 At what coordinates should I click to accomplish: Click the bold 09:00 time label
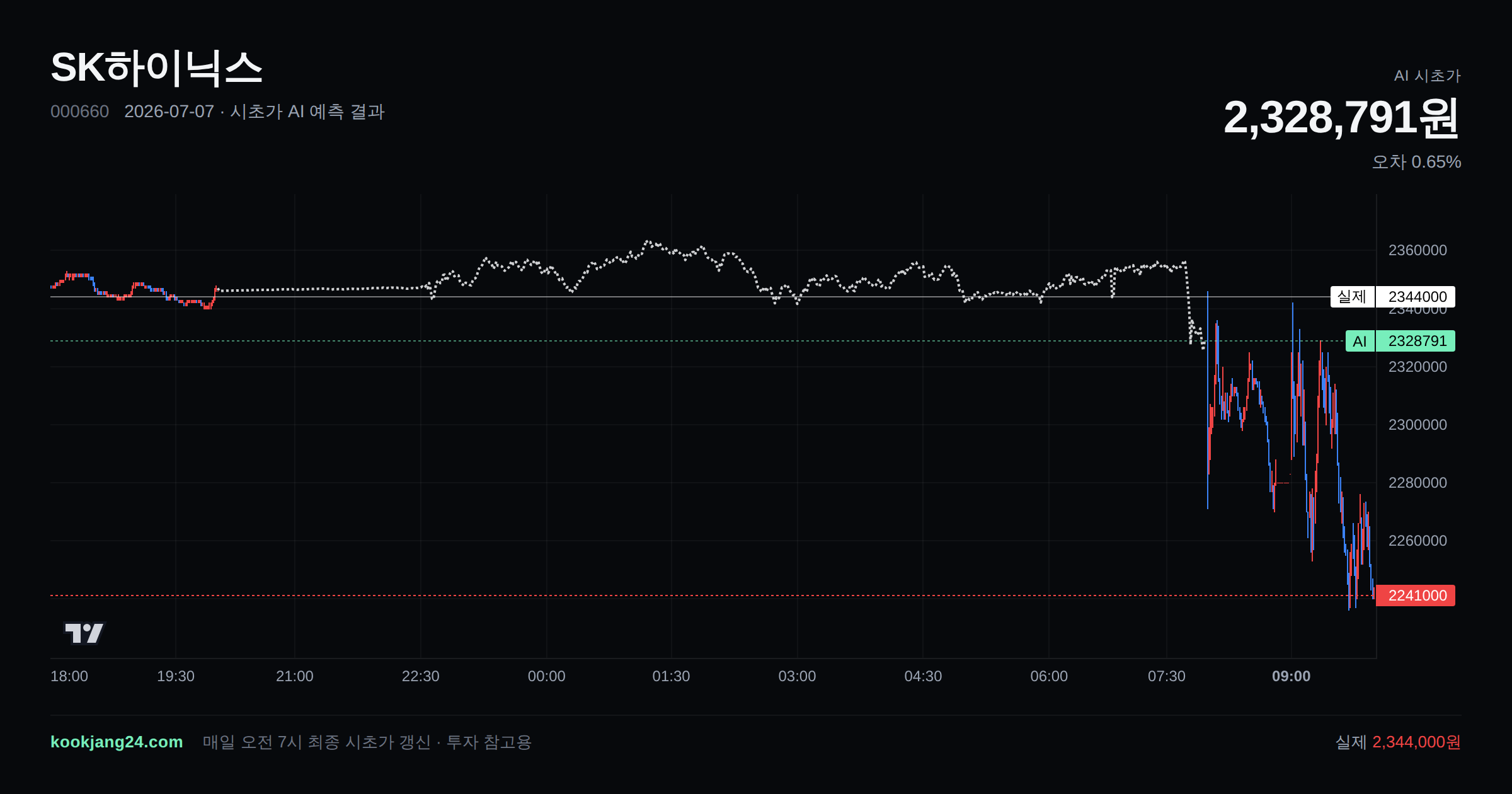(1291, 676)
